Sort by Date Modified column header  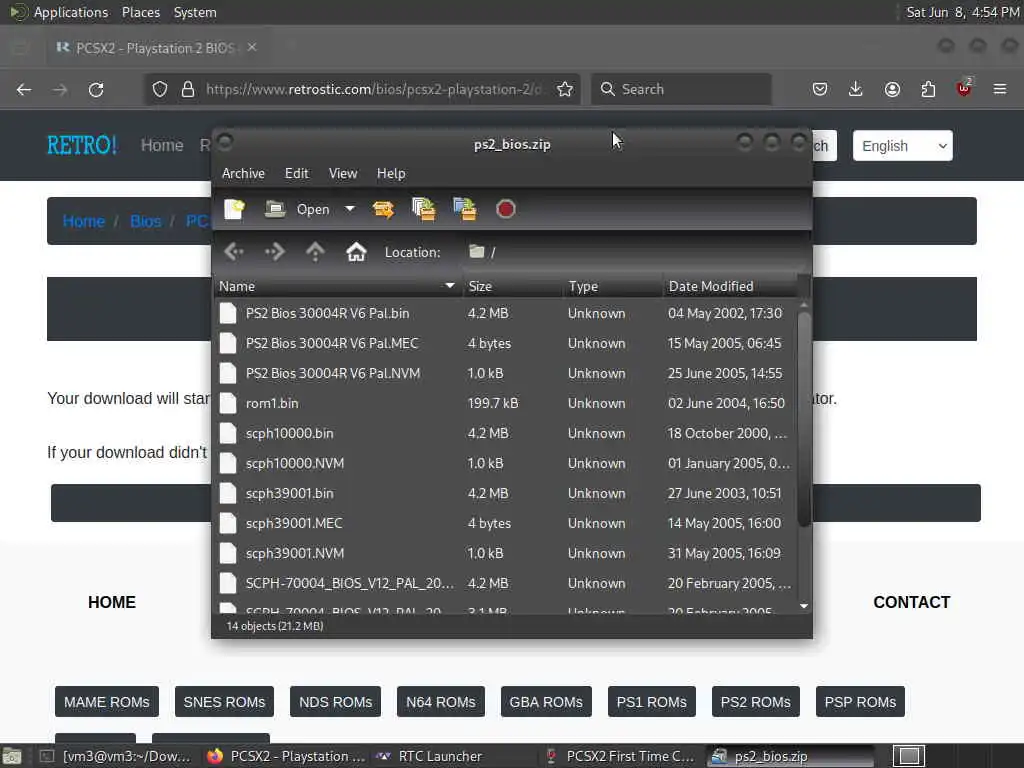click(730, 286)
